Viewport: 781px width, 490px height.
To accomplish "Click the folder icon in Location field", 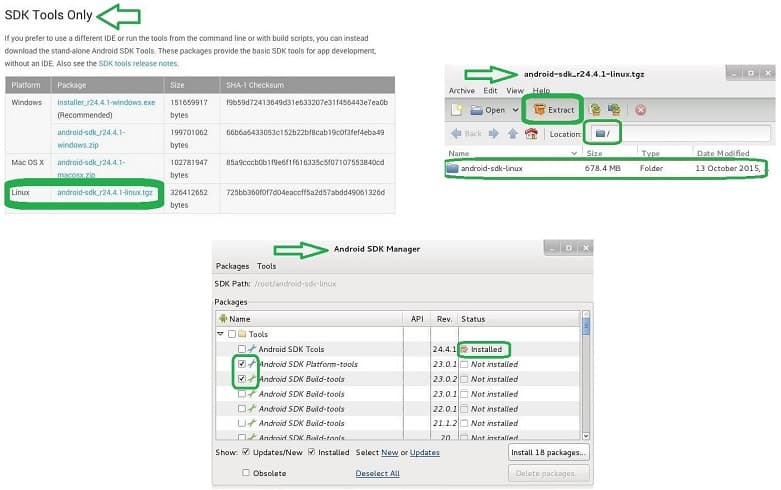I will click(x=600, y=133).
